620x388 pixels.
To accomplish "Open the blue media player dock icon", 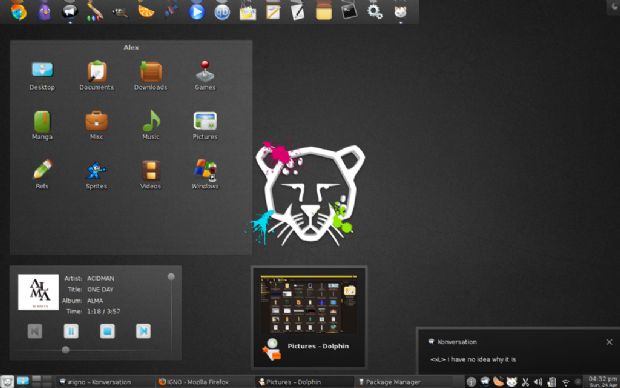I will point(196,11).
